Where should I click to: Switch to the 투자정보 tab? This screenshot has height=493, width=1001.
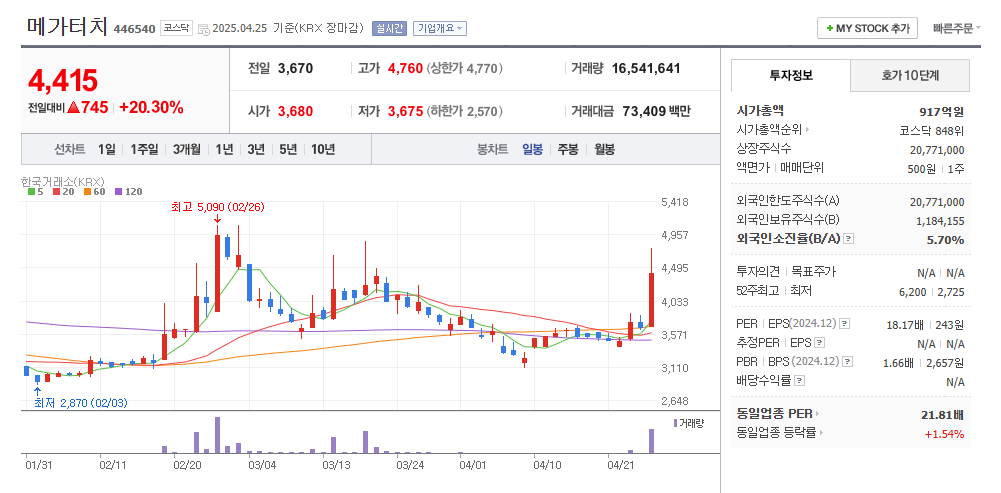(x=791, y=75)
